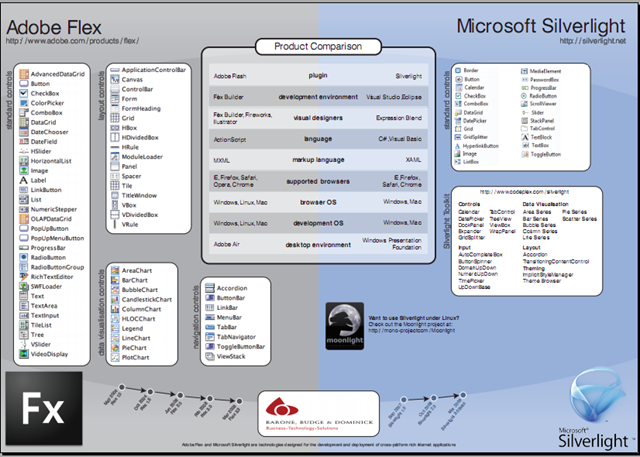Screen dimensions: 640x457
Task: Select the TabBar navigation icon
Action: pos(210,327)
